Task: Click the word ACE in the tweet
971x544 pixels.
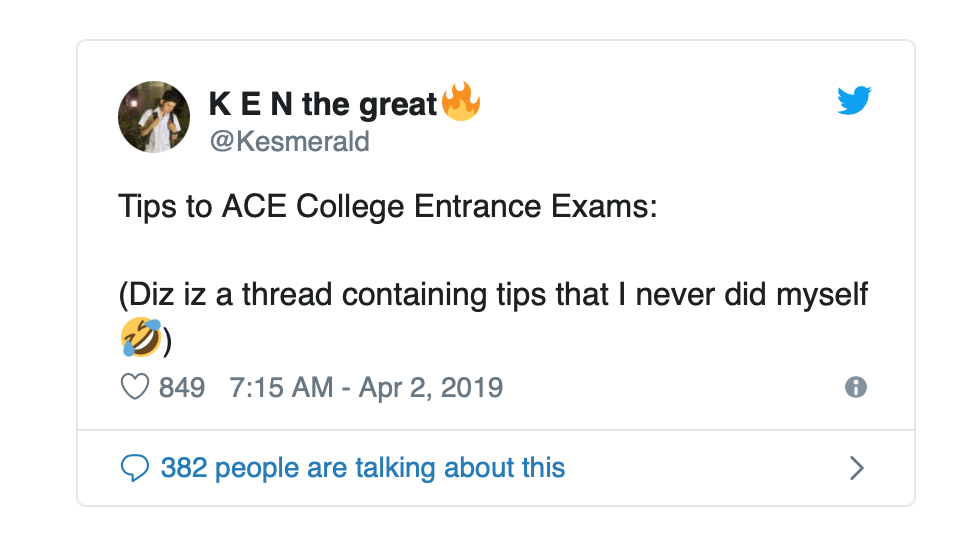Action: (x=254, y=206)
